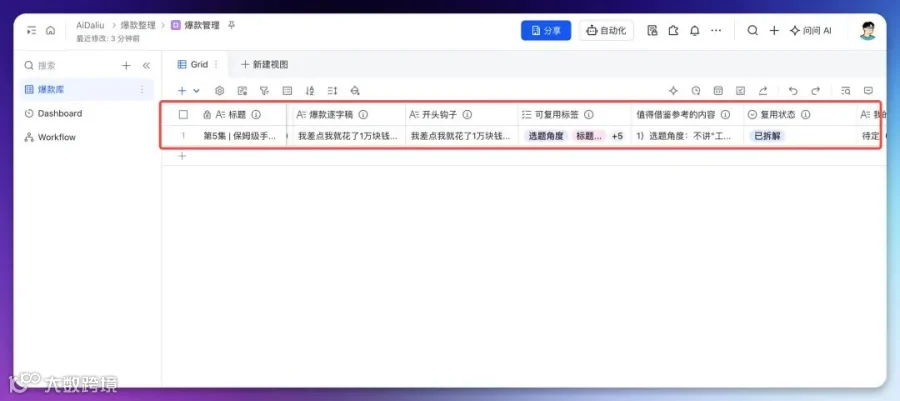The height and width of the screenshot is (401, 900).
Task: Collapse the sidebar with double chevron
Action: click(x=146, y=66)
